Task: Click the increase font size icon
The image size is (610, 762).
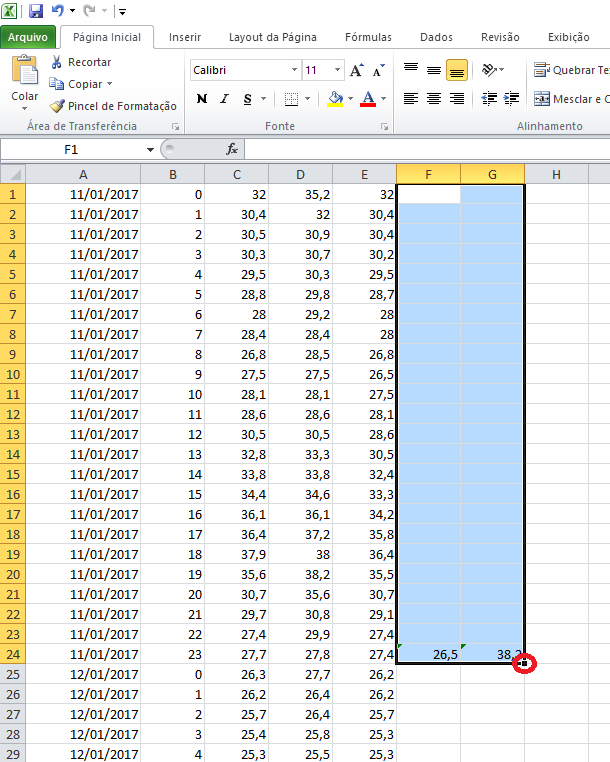Action: click(x=357, y=71)
